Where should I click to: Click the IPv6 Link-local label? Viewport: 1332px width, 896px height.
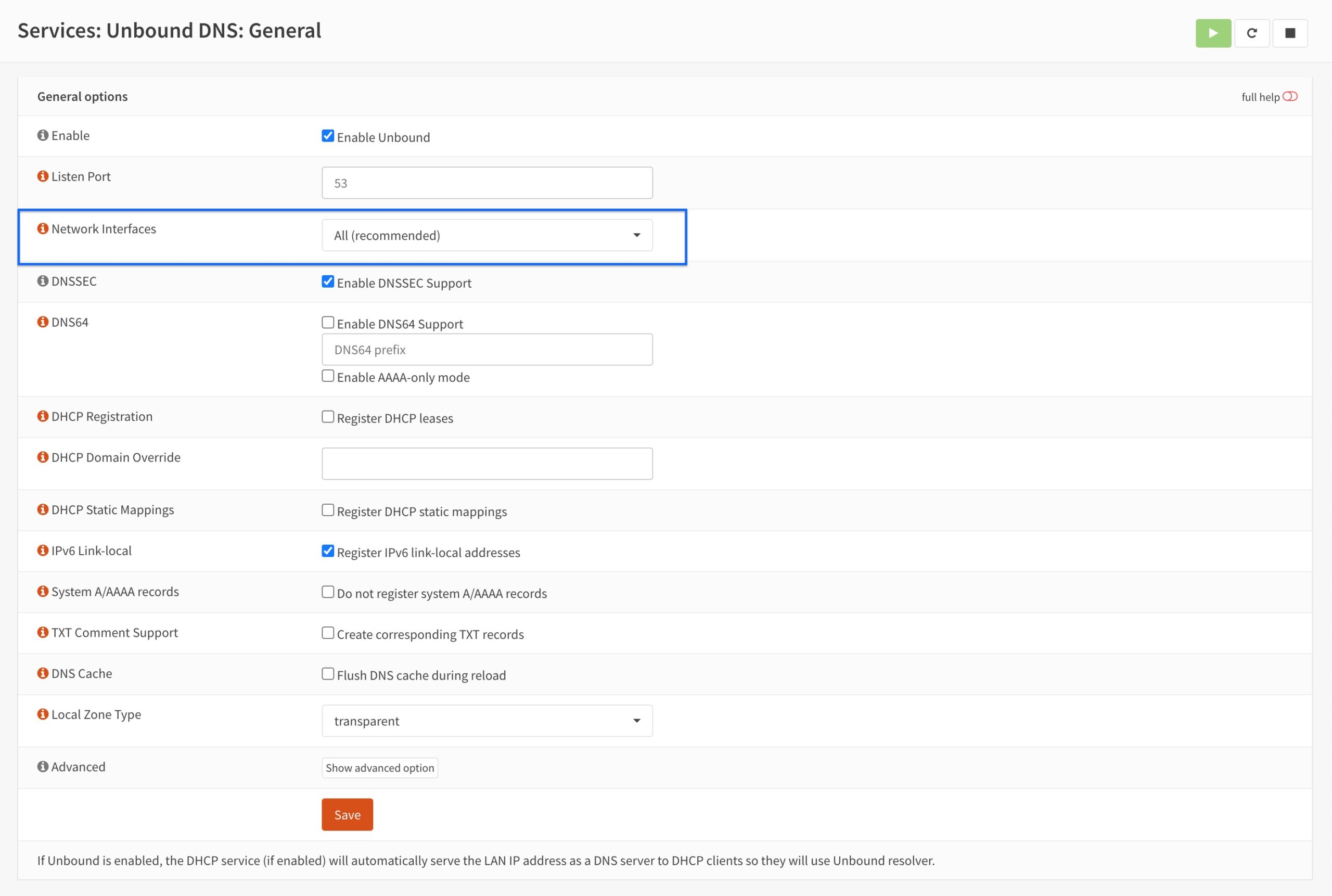pos(92,551)
